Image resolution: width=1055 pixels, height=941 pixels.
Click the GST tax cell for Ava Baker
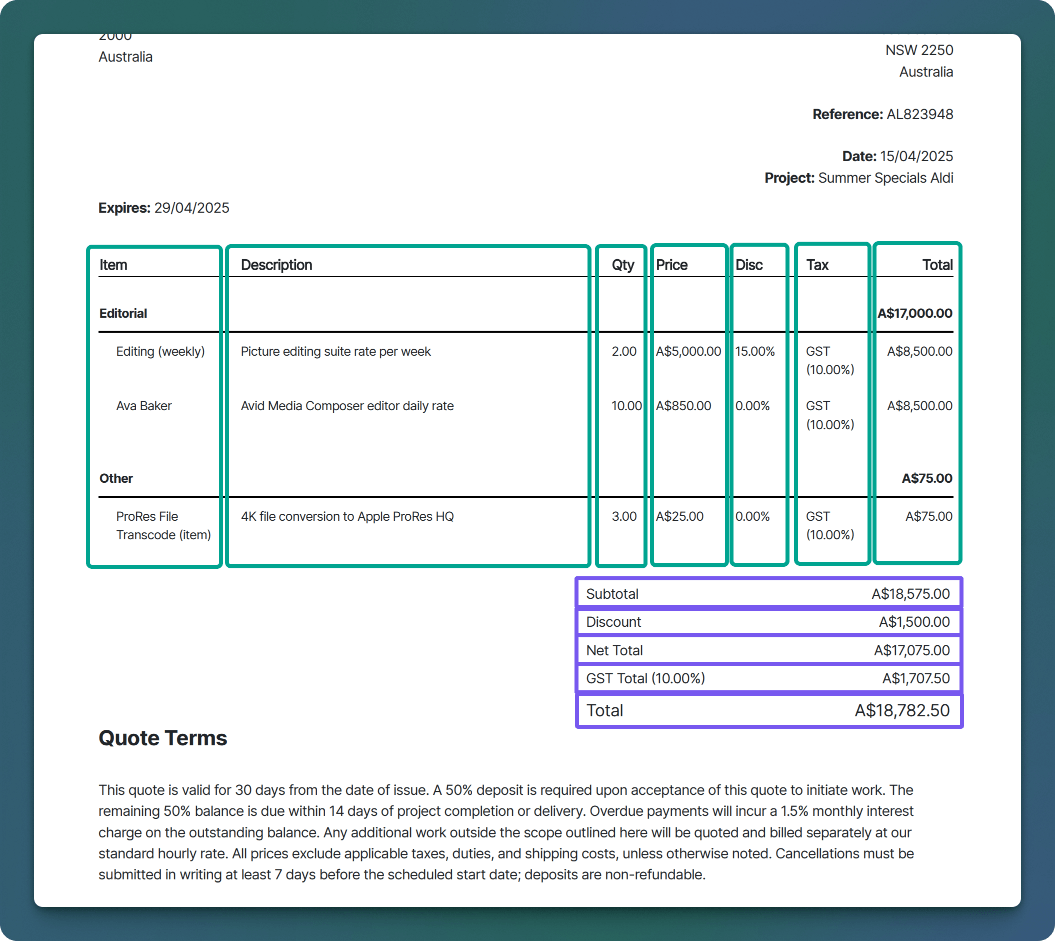point(830,415)
